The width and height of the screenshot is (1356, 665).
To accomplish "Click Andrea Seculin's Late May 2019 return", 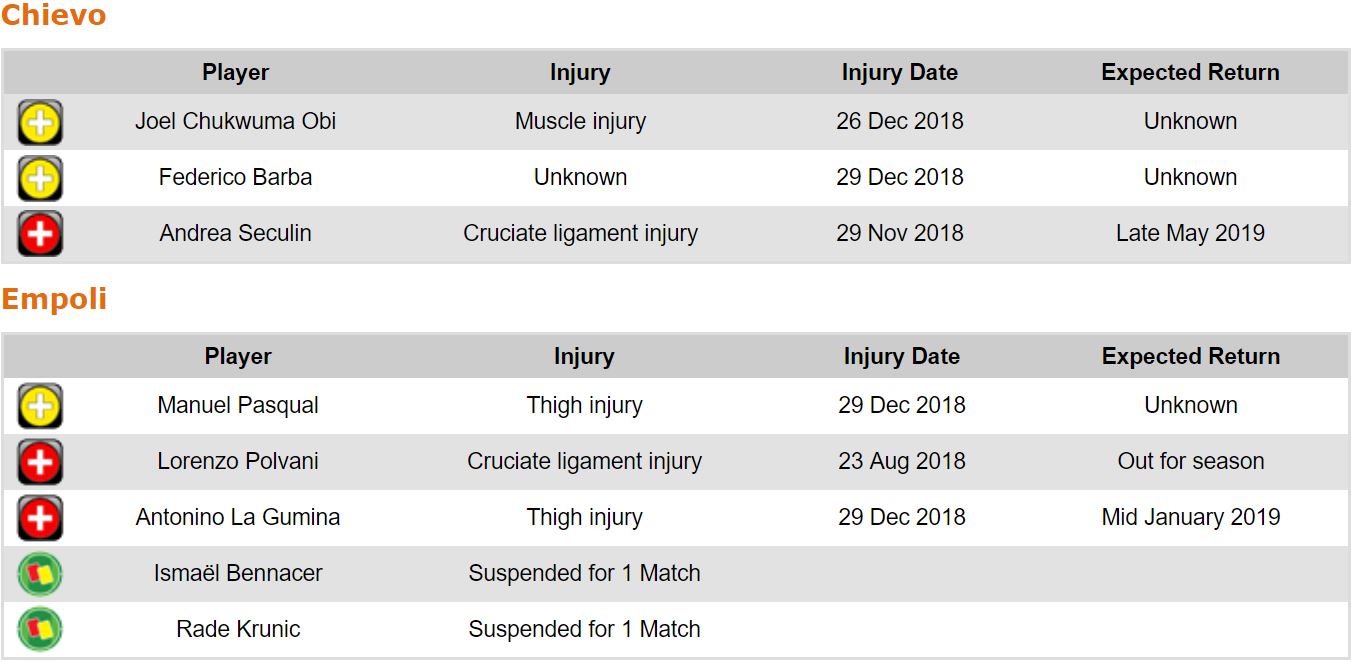I will point(1190,234).
